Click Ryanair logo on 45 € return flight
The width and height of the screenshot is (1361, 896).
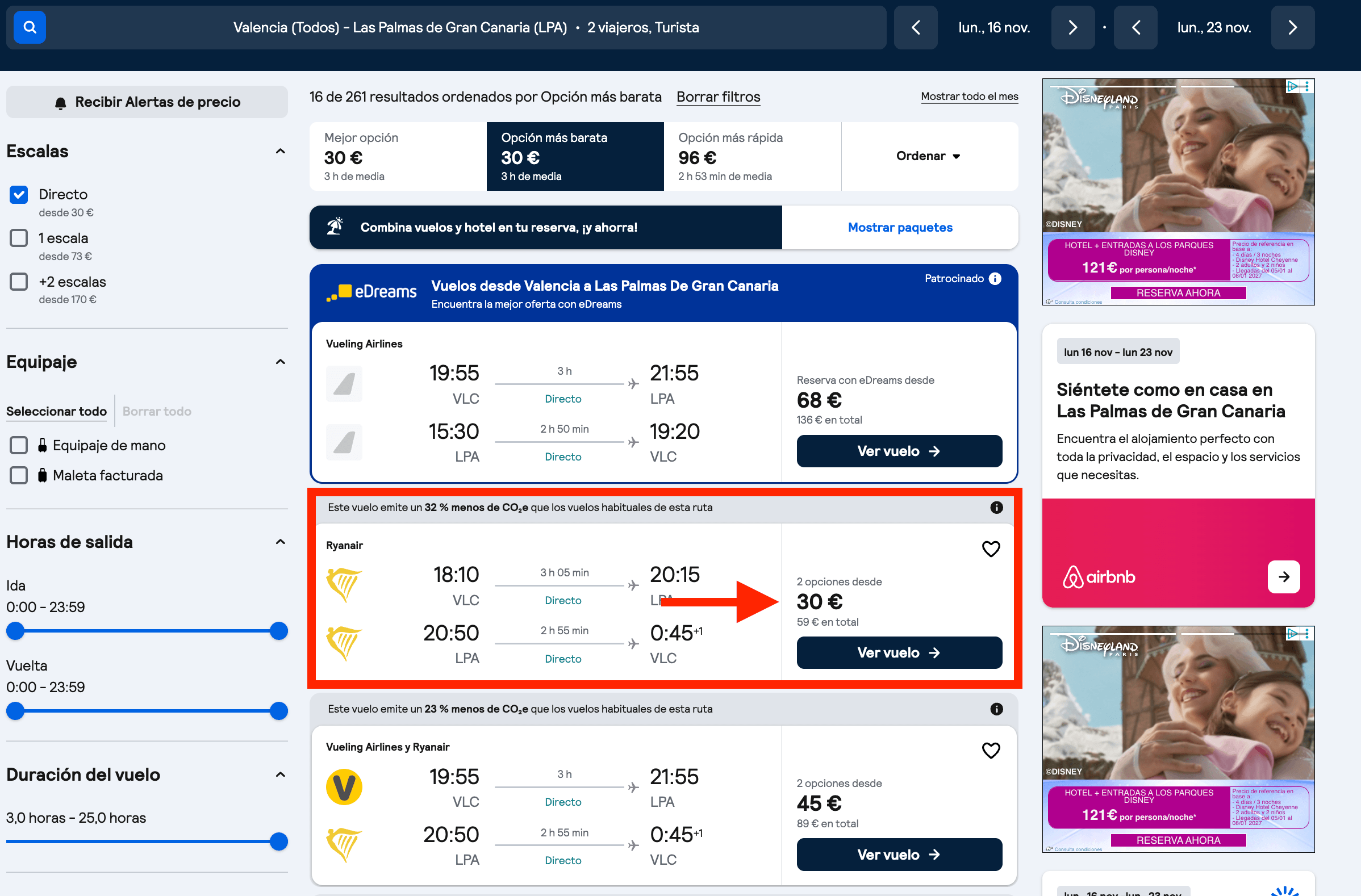344,845
